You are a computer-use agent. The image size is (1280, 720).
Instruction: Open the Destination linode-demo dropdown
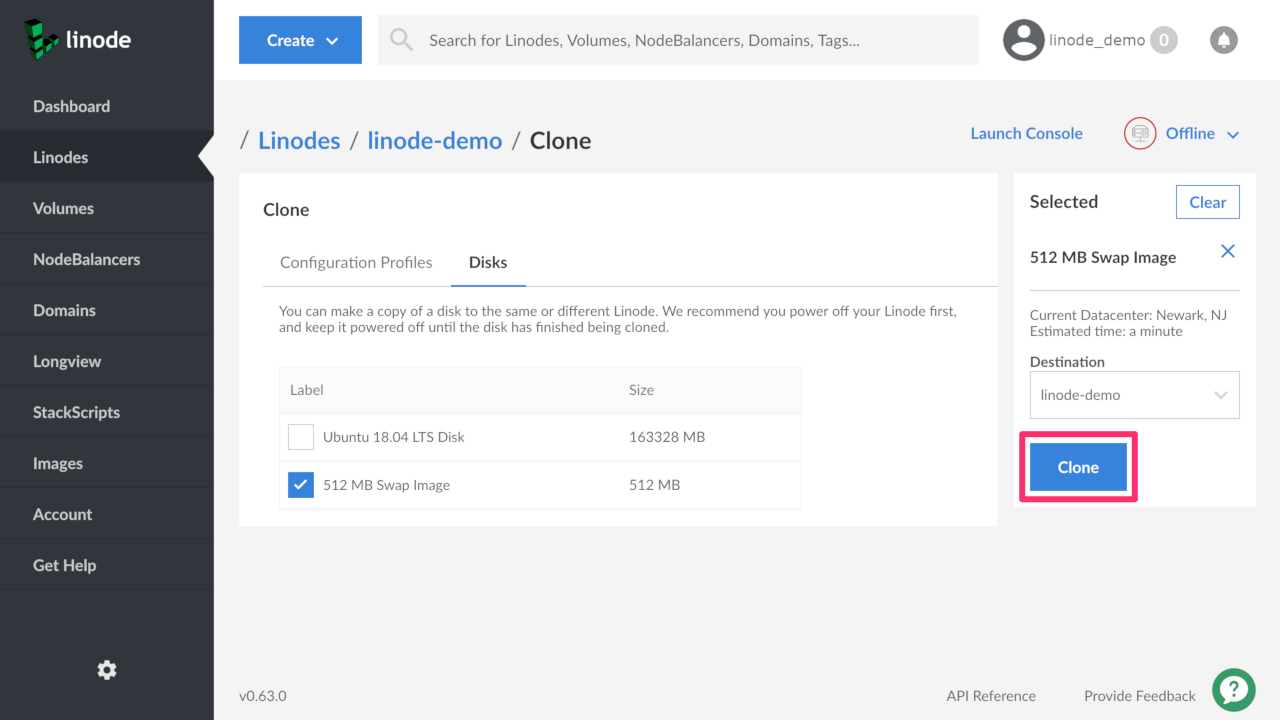pos(1134,395)
